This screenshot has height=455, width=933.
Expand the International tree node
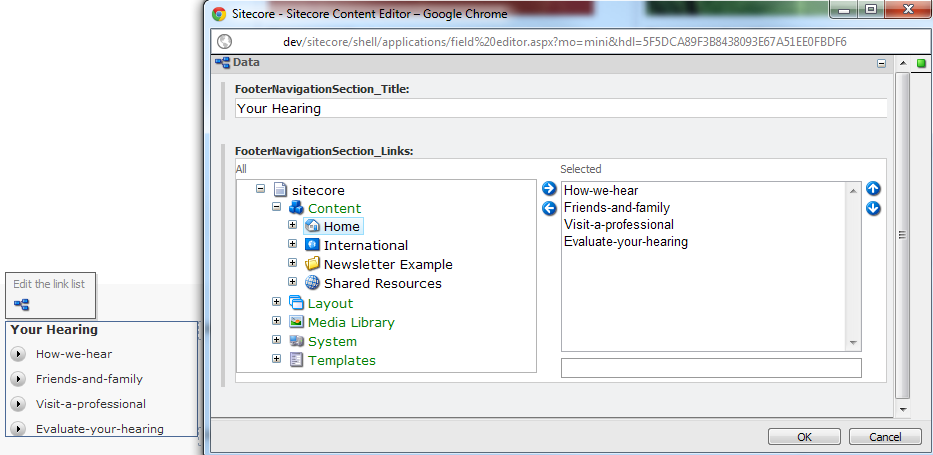coord(292,244)
